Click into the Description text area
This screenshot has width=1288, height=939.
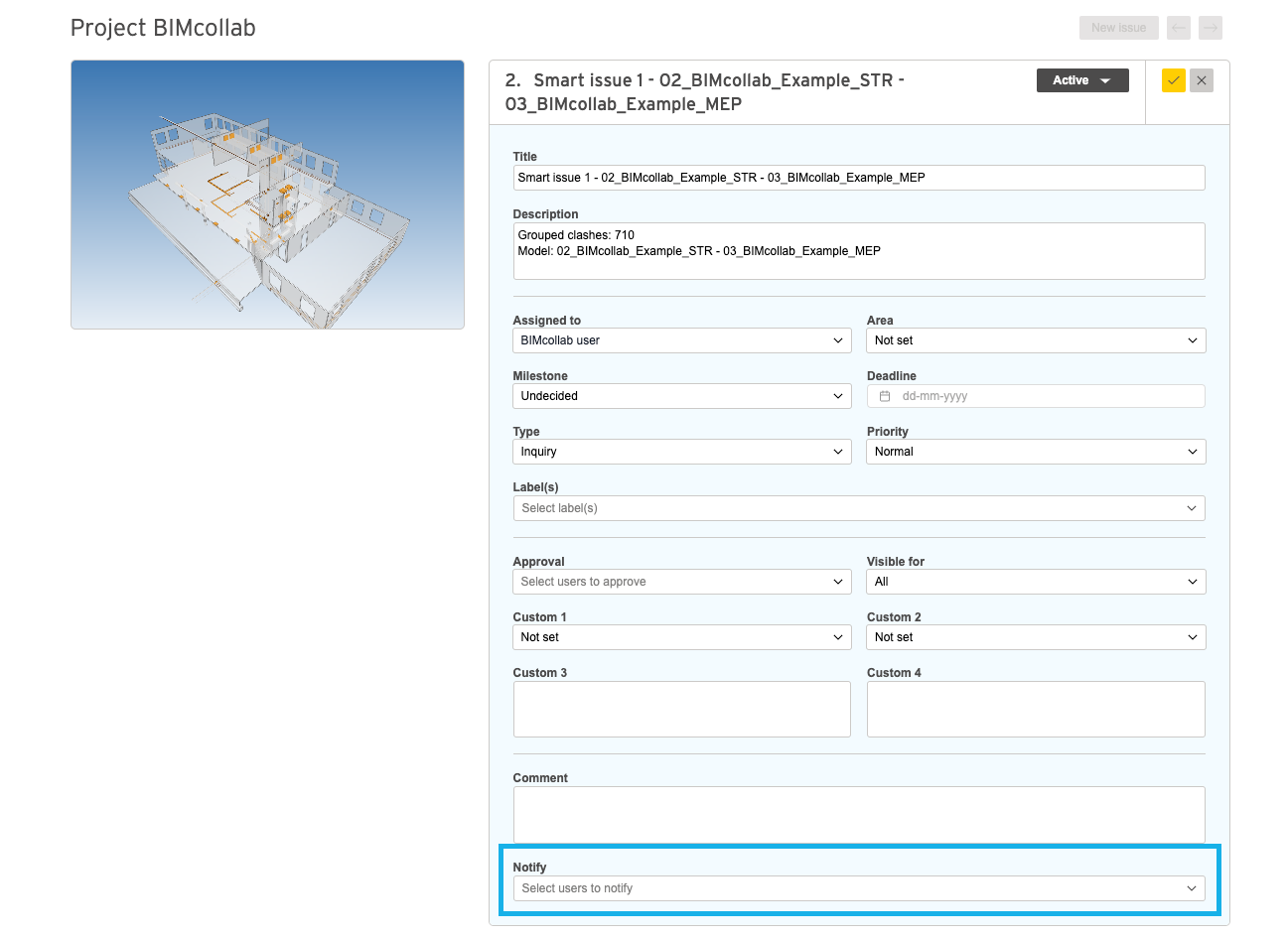[859, 251]
